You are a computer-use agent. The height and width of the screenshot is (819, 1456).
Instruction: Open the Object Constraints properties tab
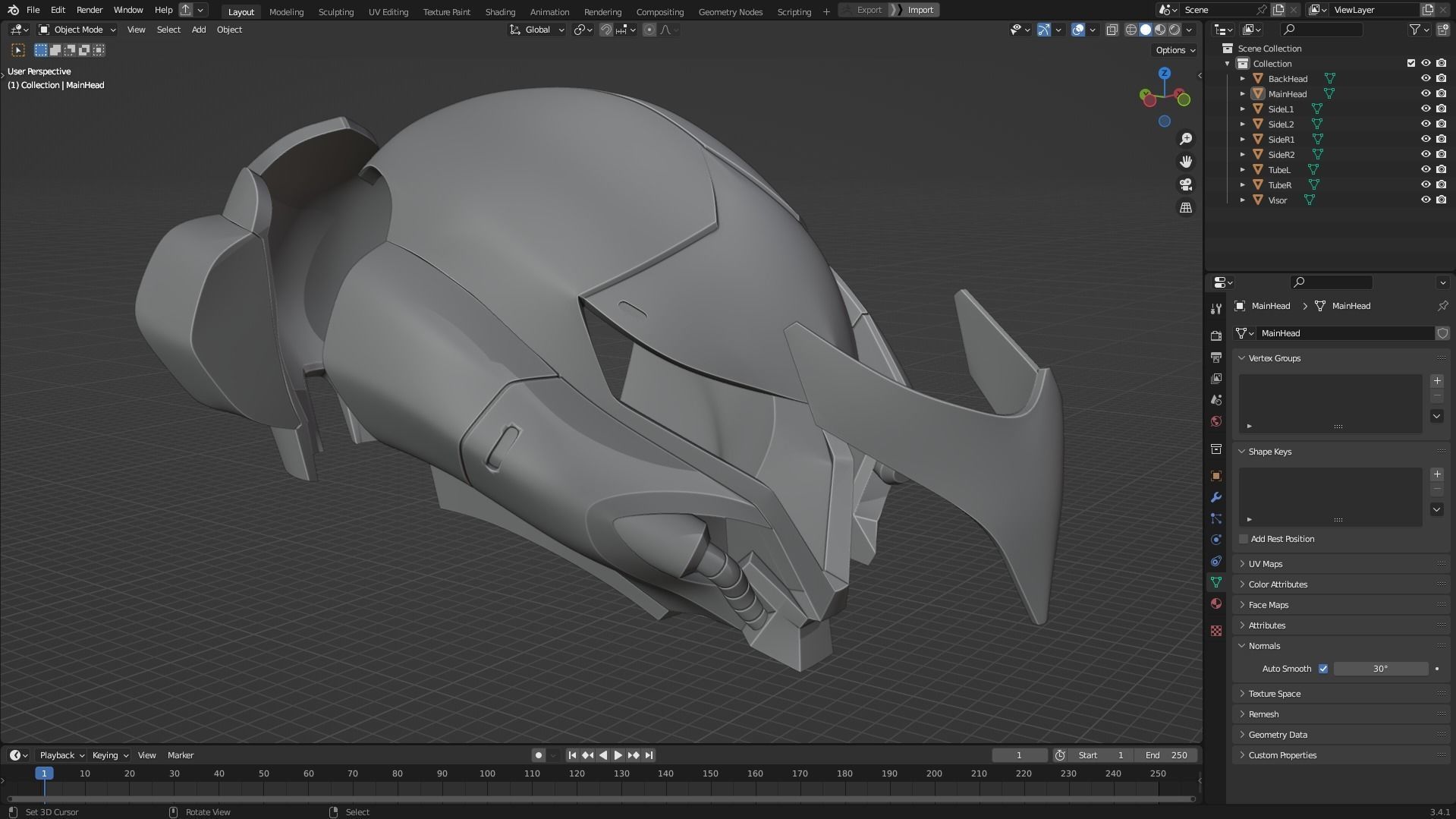1216,561
